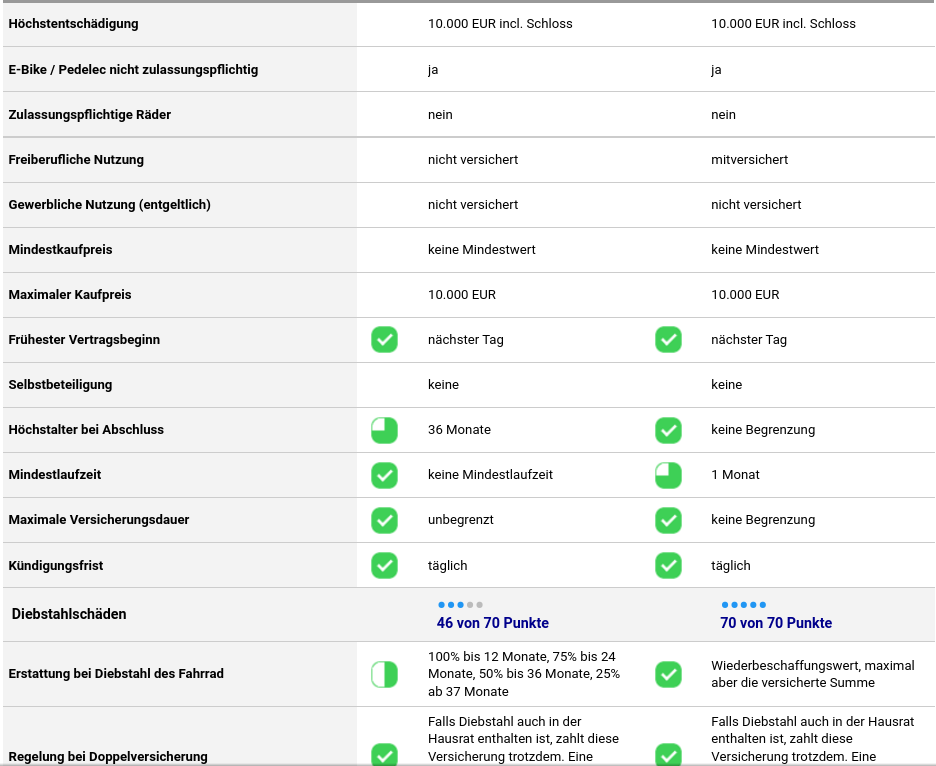Viewport: 936px width, 766px height.
Task: Click the checkmark beside "Wiederbeschaffungswert, maximal" text
Action: point(668,674)
